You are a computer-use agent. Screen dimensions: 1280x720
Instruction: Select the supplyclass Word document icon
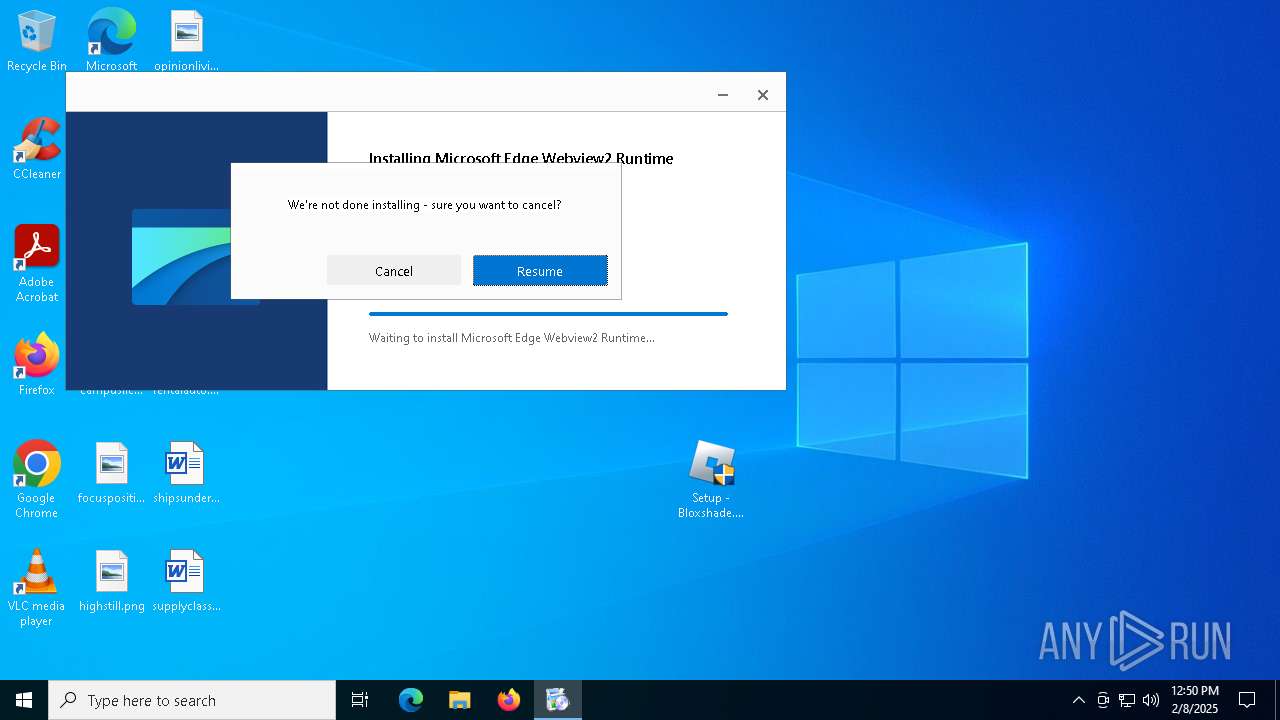tap(186, 581)
